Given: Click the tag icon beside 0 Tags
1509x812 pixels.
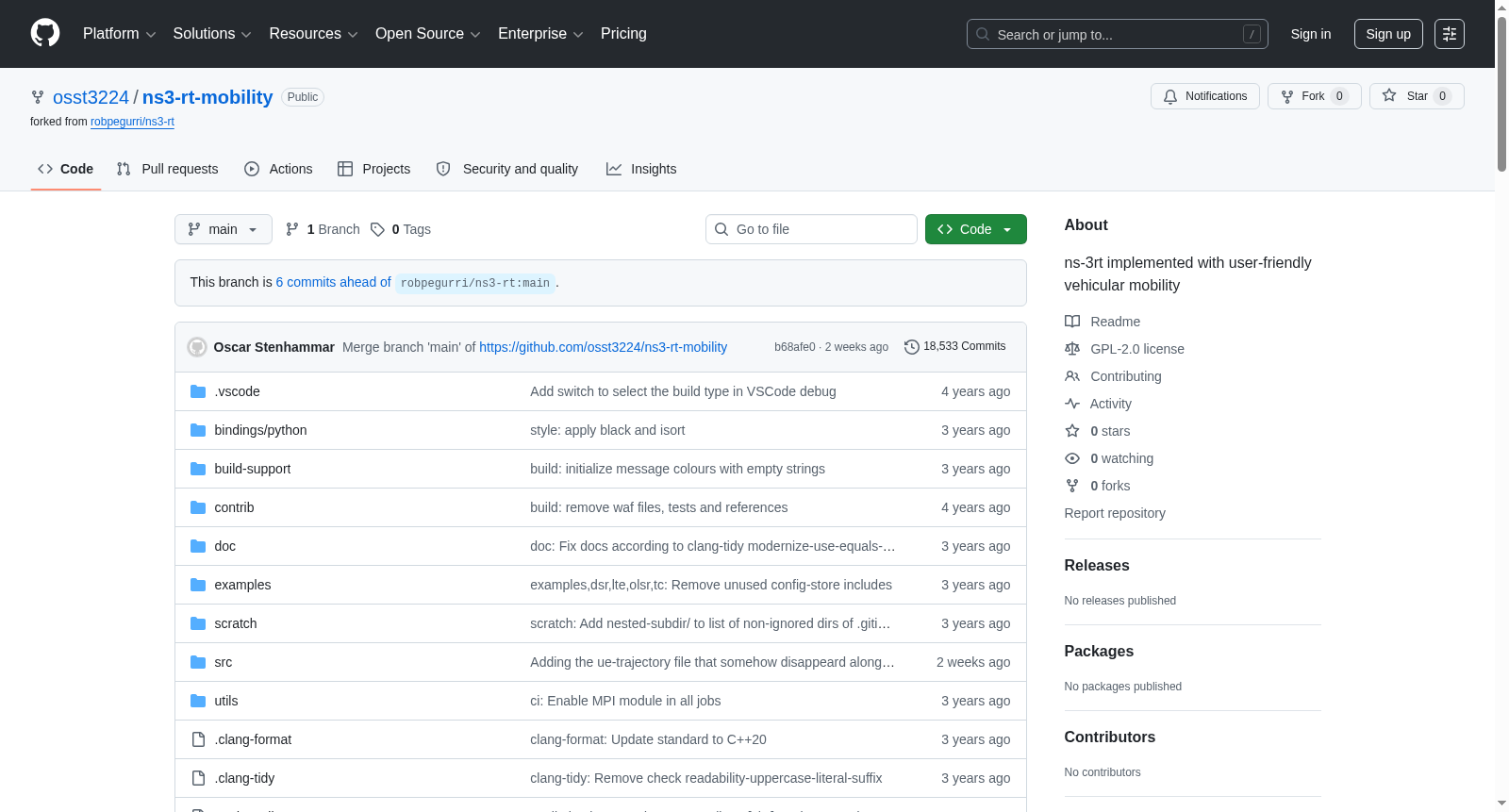Looking at the screenshot, I should (x=377, y=229).
